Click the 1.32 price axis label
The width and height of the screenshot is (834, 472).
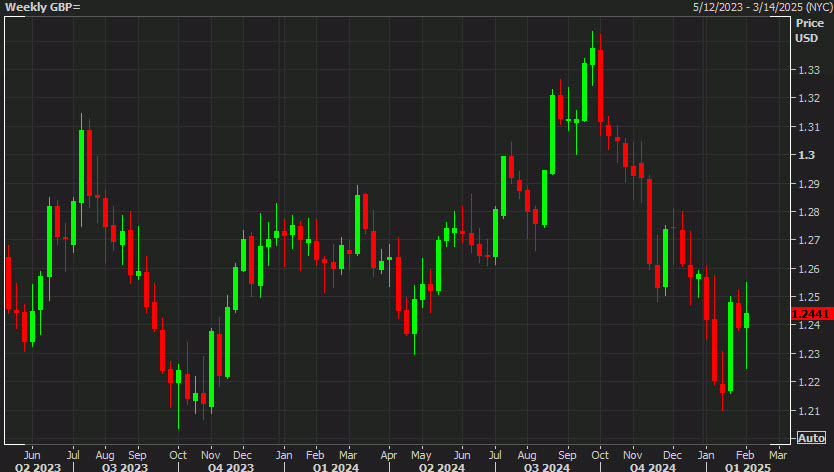(809, 98)
